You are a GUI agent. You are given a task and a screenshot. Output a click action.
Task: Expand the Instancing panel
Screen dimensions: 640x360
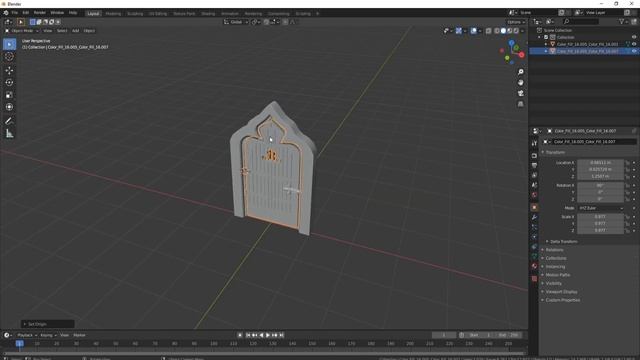(555, 267)
